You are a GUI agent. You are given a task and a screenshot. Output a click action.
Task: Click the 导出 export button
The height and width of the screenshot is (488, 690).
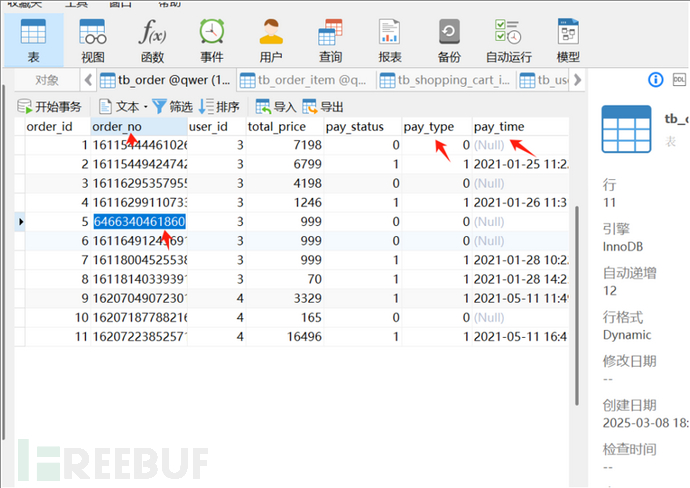(323, 106)
